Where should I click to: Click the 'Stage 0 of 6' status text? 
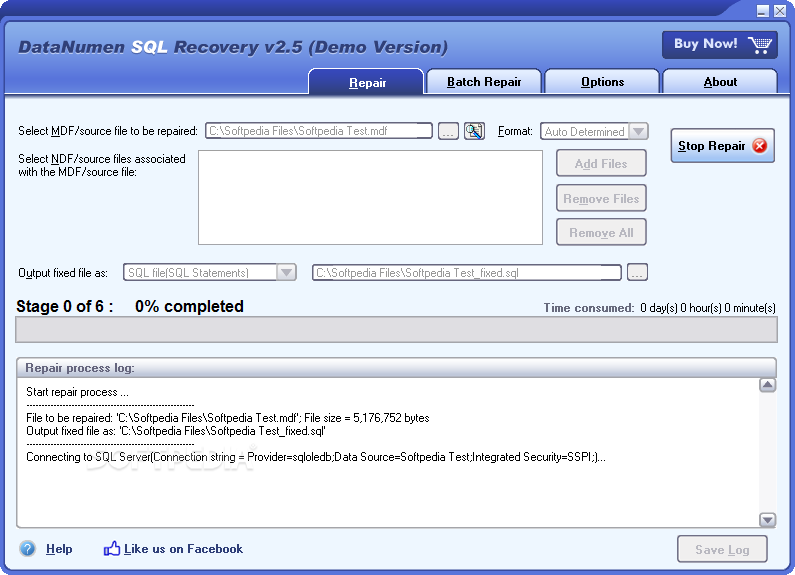[65, 306]
